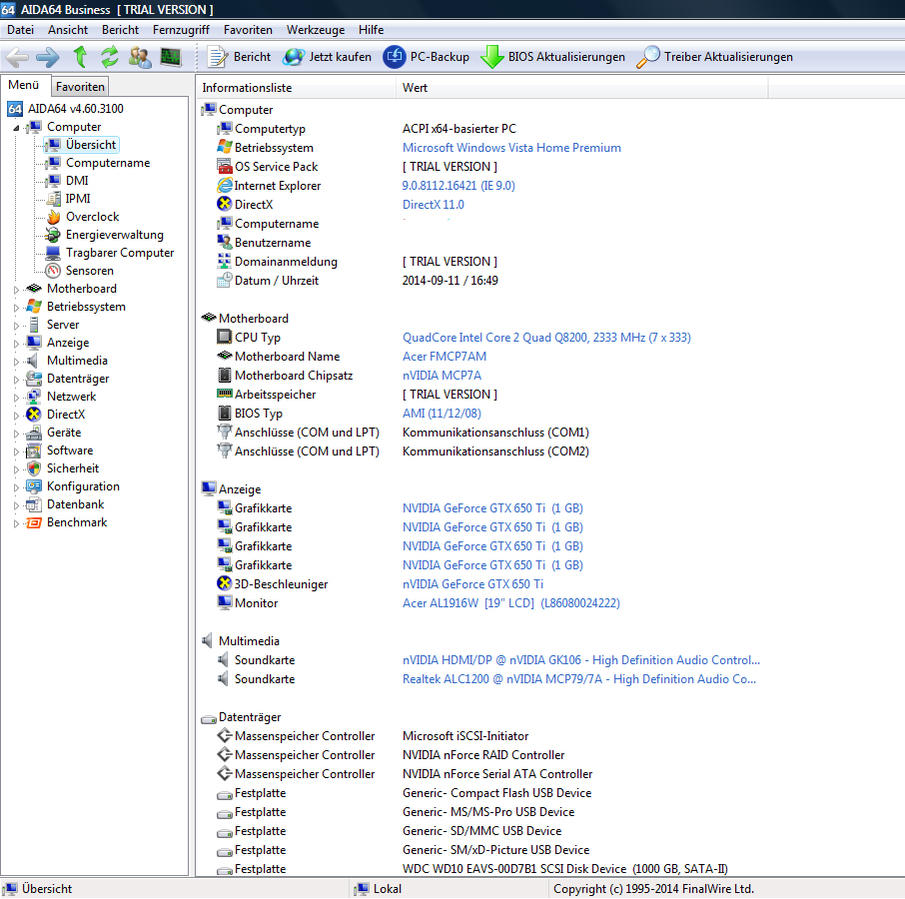Expand the DirectX tree node
Image resolution: width=905 pixels, height=899 pixels.
coord(16,415)
